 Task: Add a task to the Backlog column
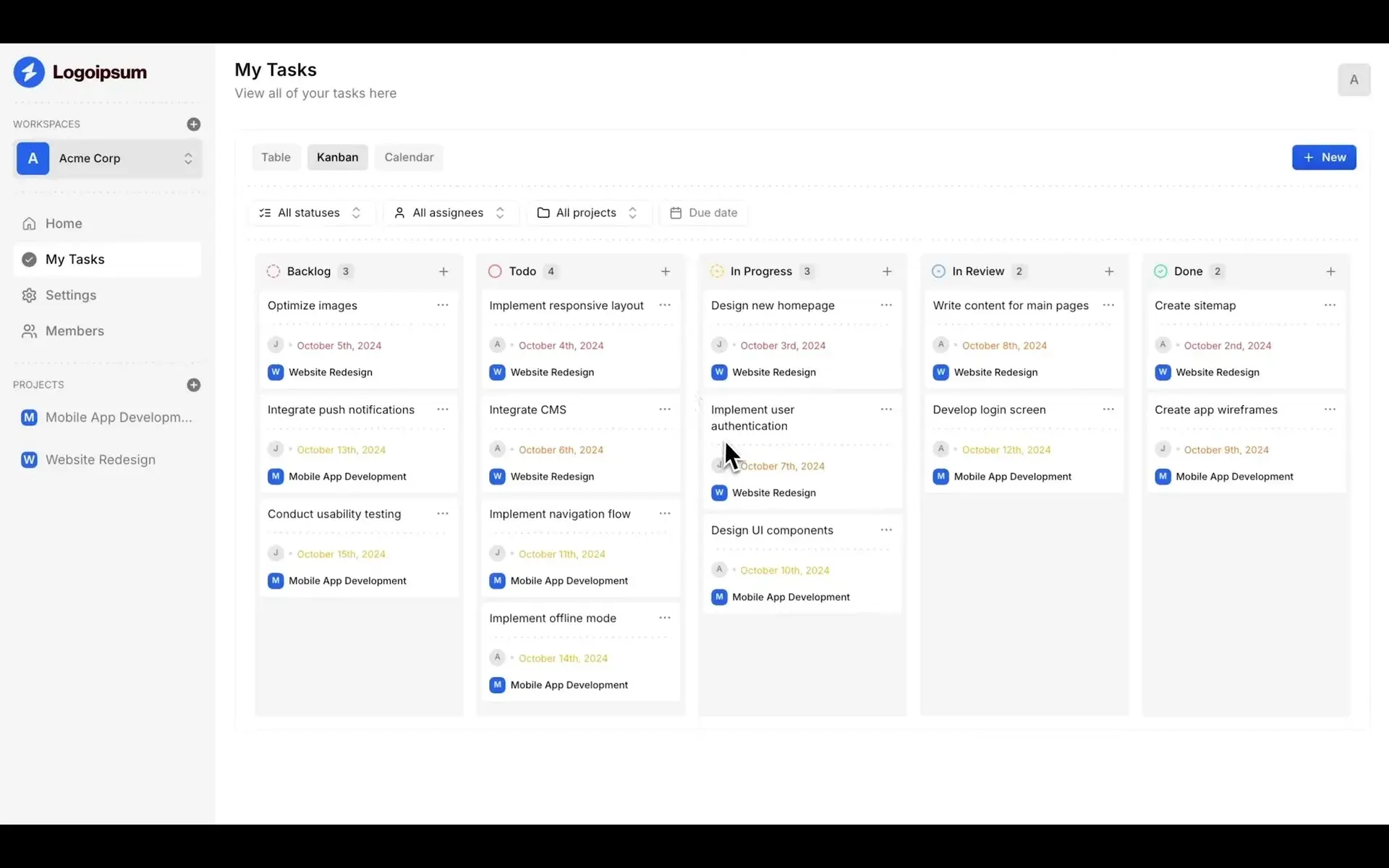[x=443, y=271]
